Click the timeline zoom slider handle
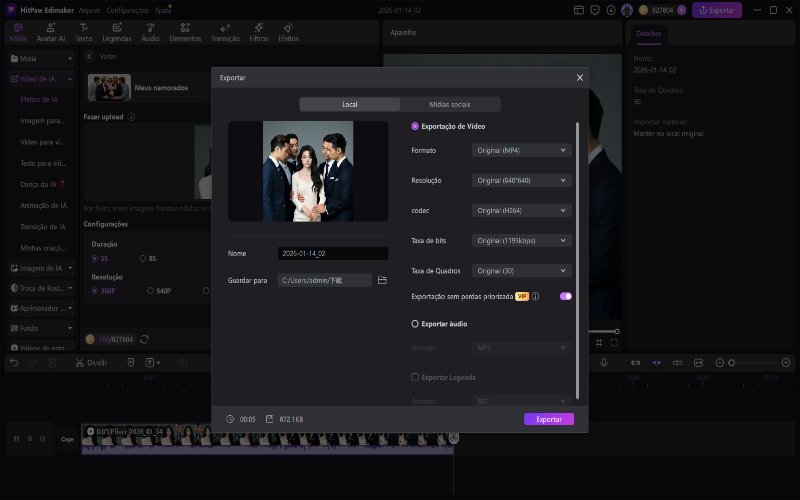This screenshot has width=800, height=500. point(732,363)
